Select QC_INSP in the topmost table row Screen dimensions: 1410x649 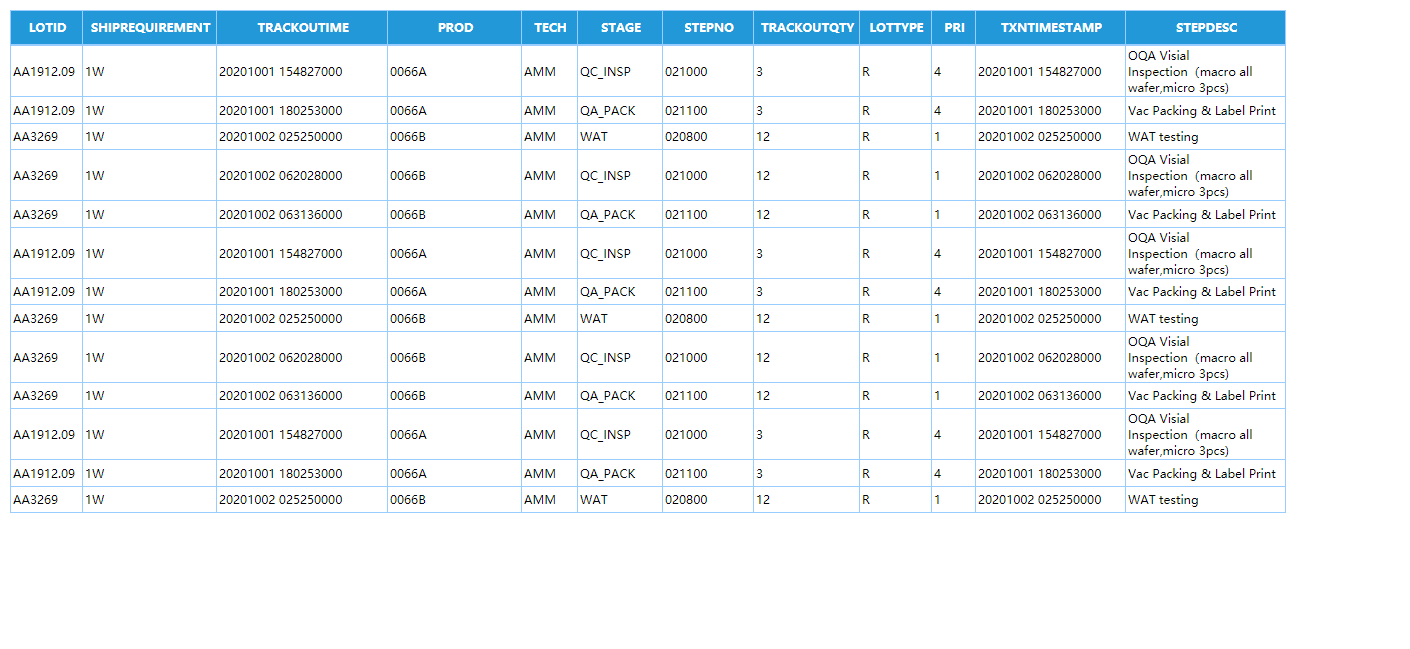(x=606, y=72)
